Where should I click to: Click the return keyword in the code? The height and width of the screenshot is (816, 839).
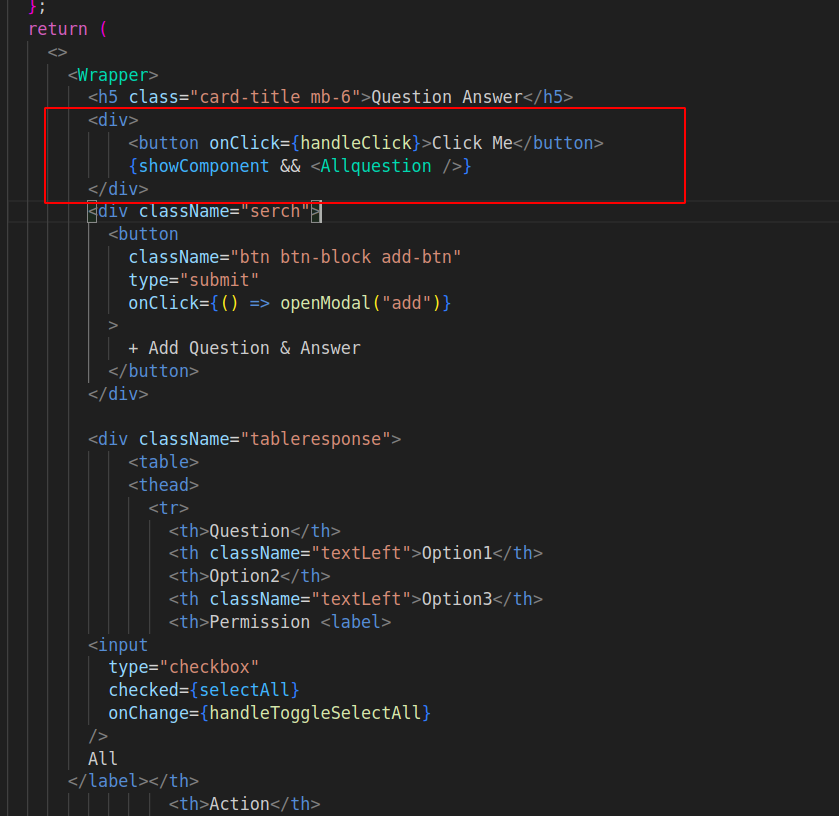coord(58,29)
